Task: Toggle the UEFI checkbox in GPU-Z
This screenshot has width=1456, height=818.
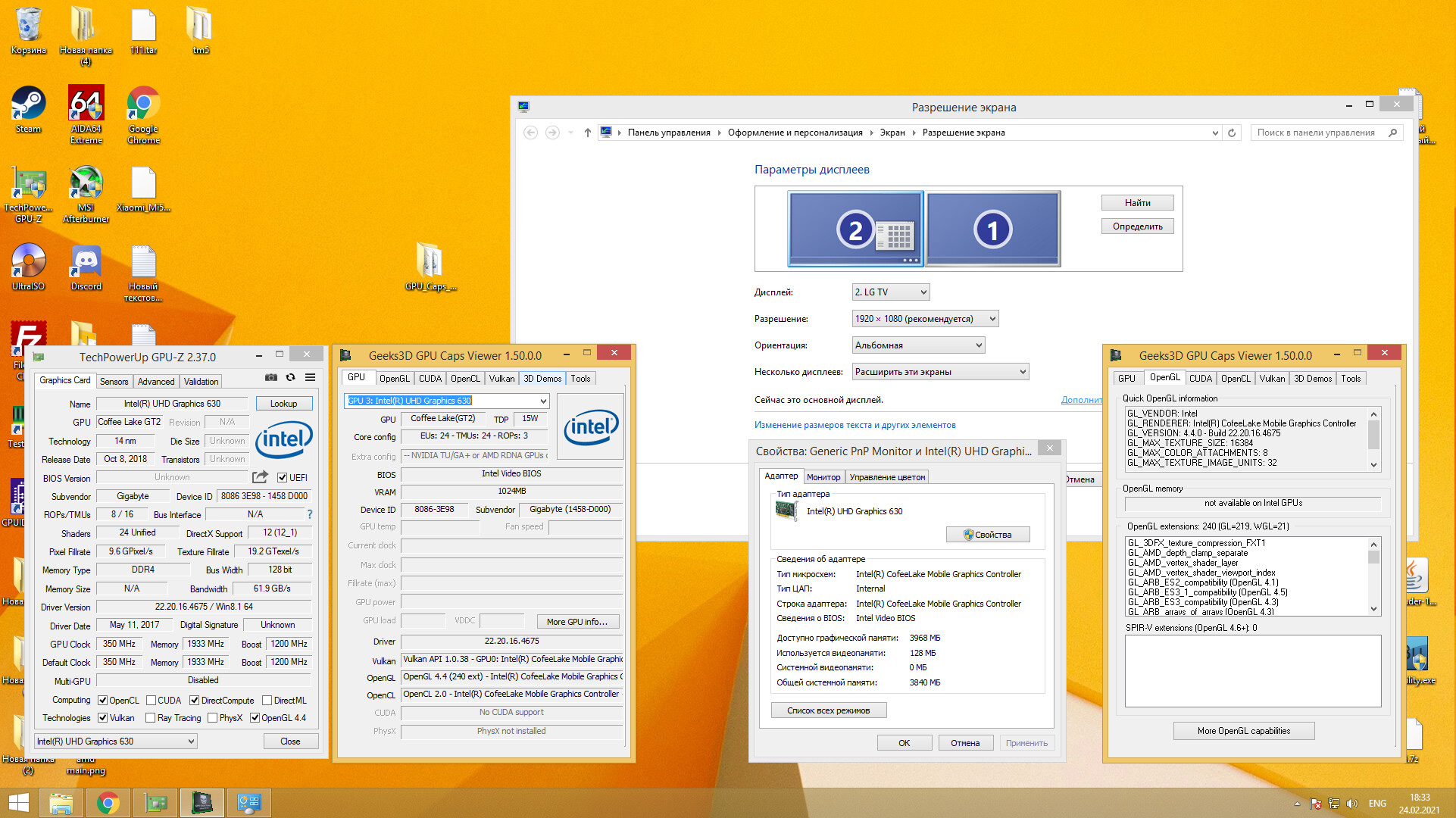Action: 282,478
